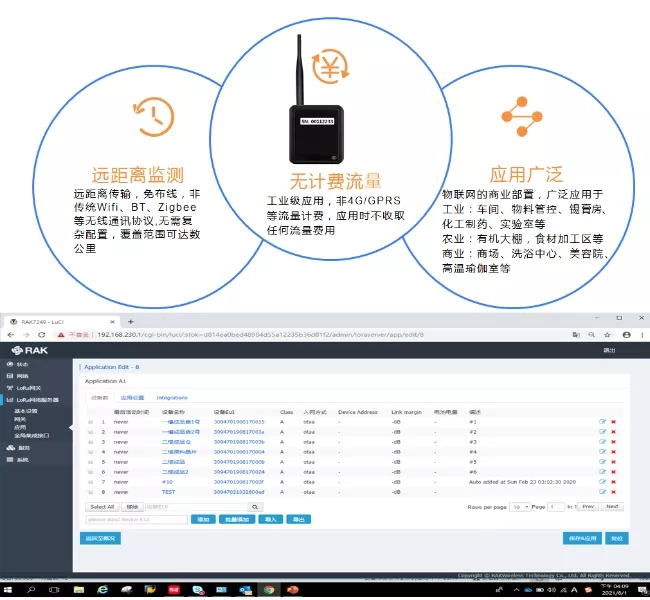
Task: Click the zoom magnifier icon in address bar
Action: pyautogui.click(x=592, y=335)
